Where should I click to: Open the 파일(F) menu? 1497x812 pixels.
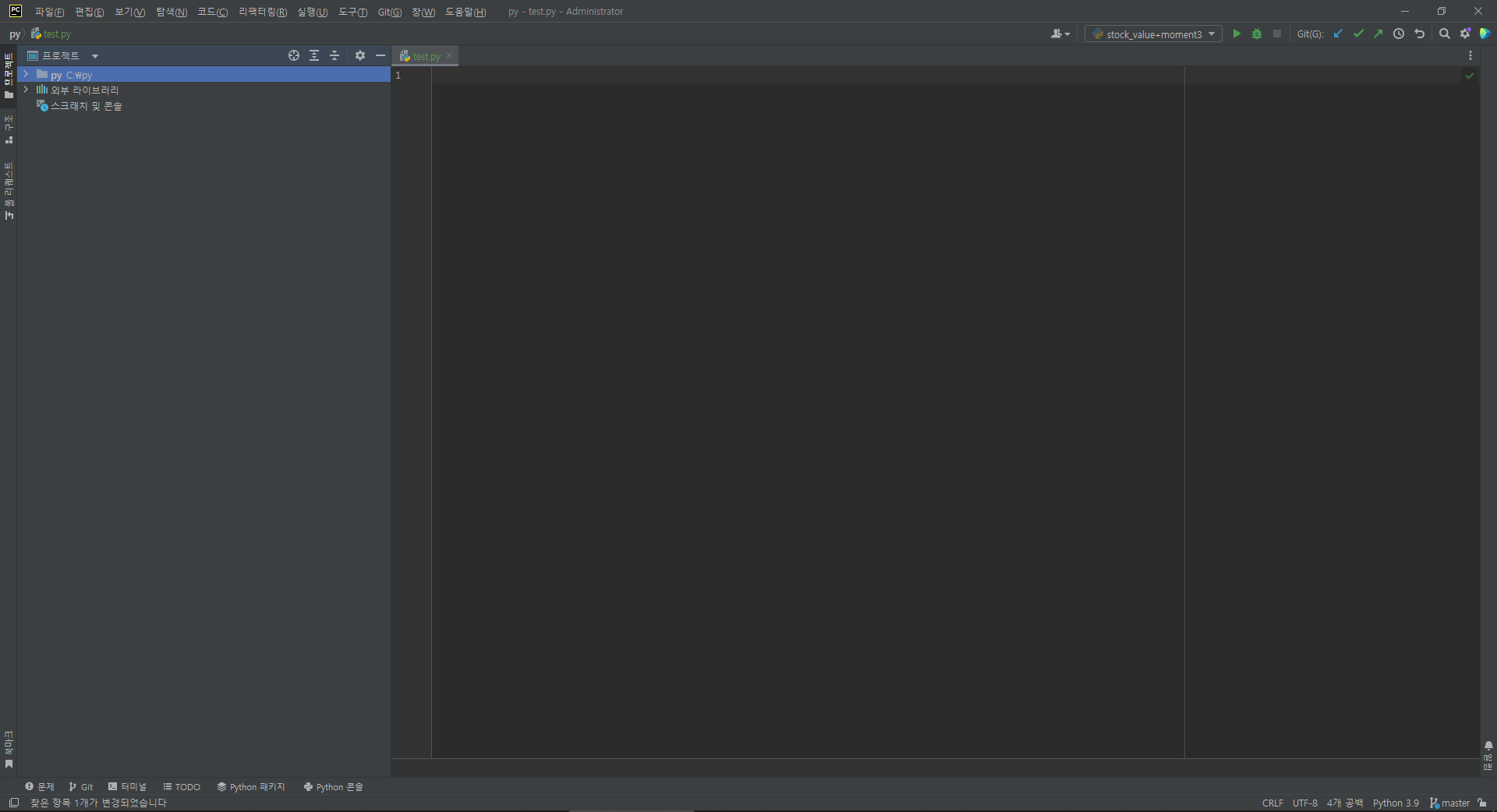49,12
